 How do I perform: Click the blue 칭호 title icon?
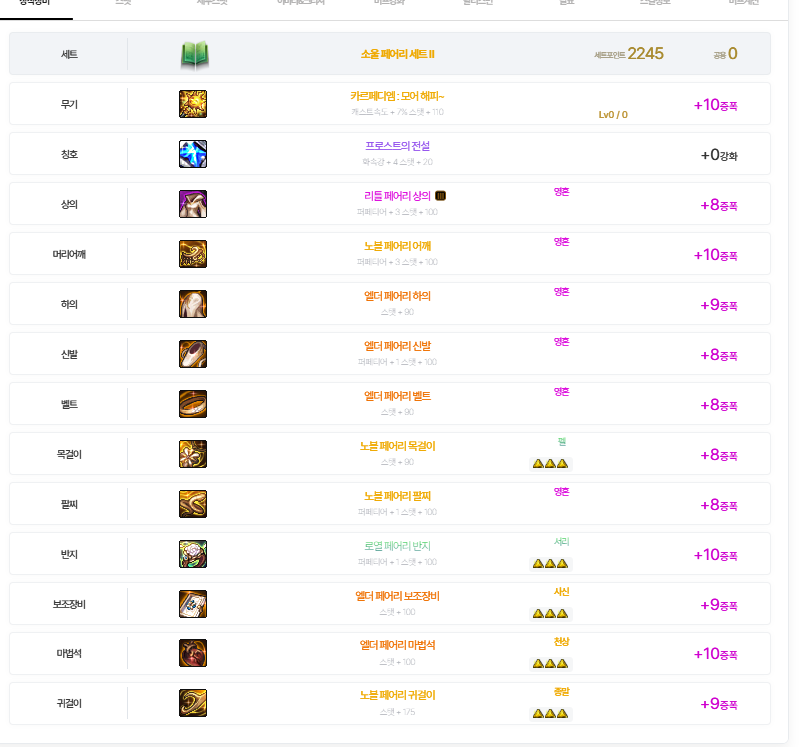point(193,154)
